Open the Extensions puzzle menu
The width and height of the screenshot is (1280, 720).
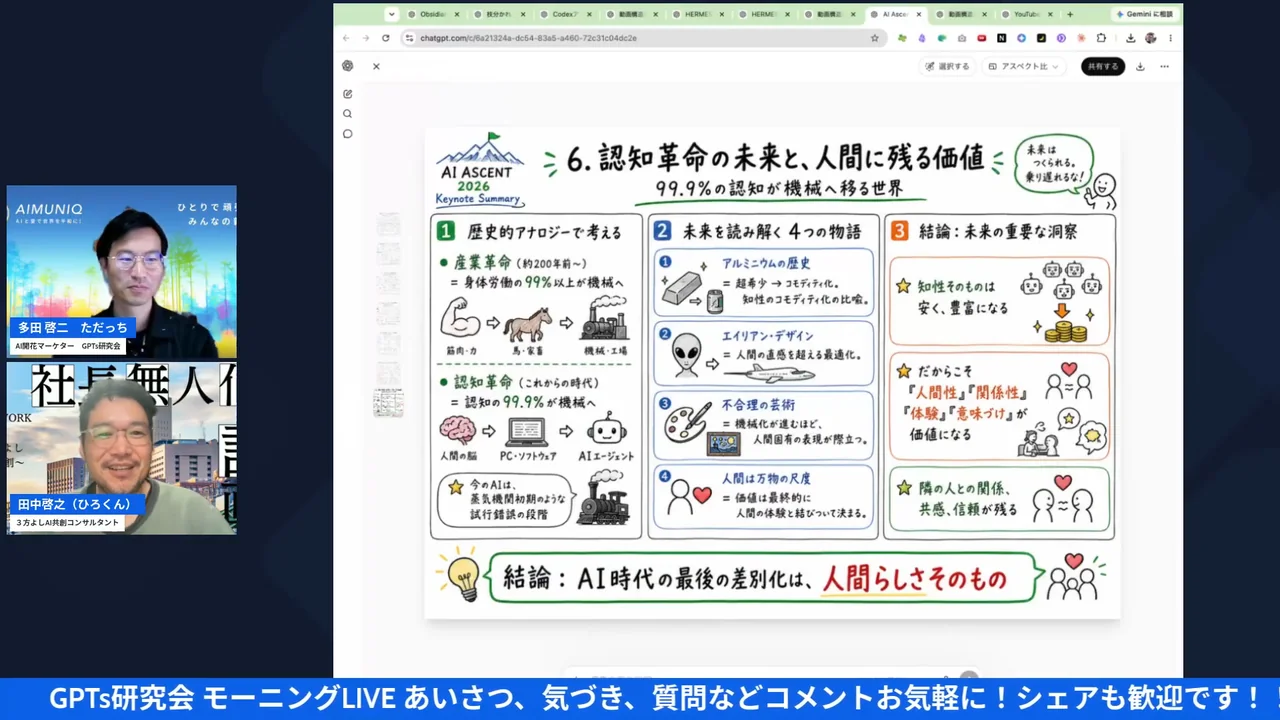coord(1101,38)
